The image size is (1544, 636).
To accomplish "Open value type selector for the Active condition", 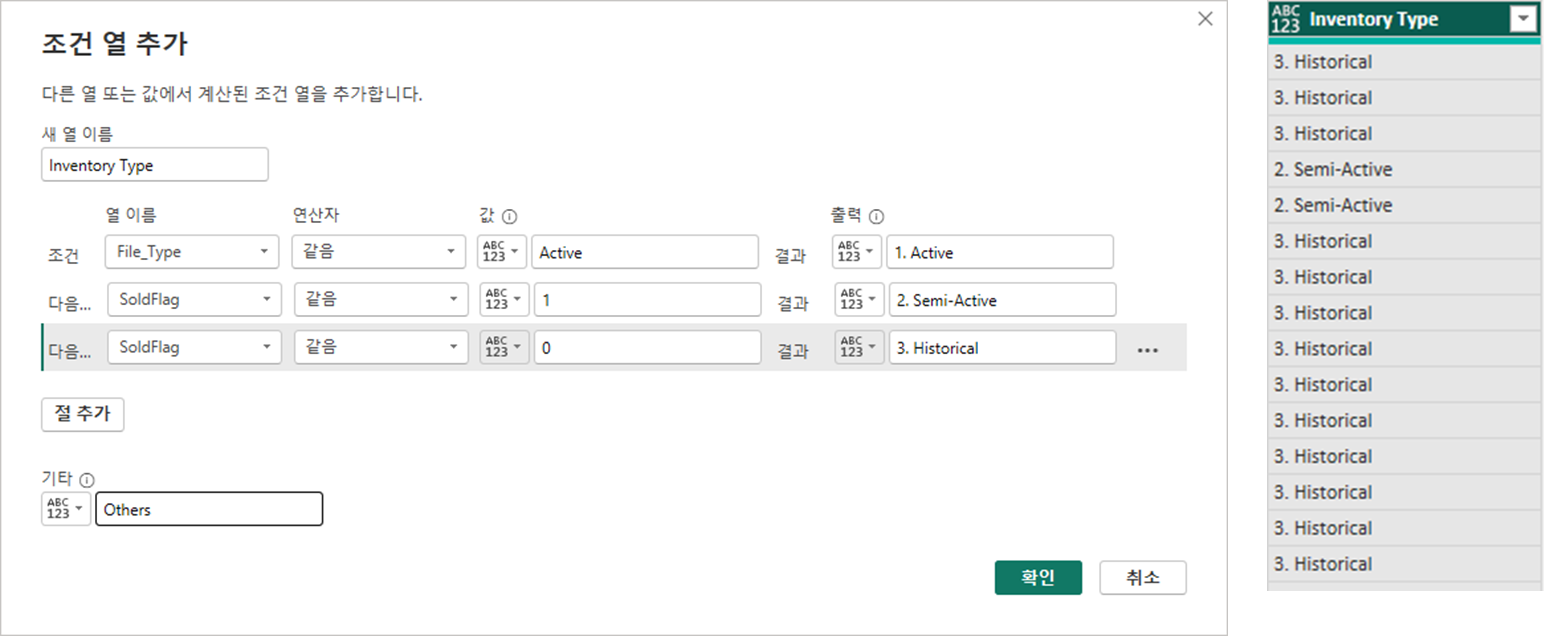I will (x=503, y=252).
